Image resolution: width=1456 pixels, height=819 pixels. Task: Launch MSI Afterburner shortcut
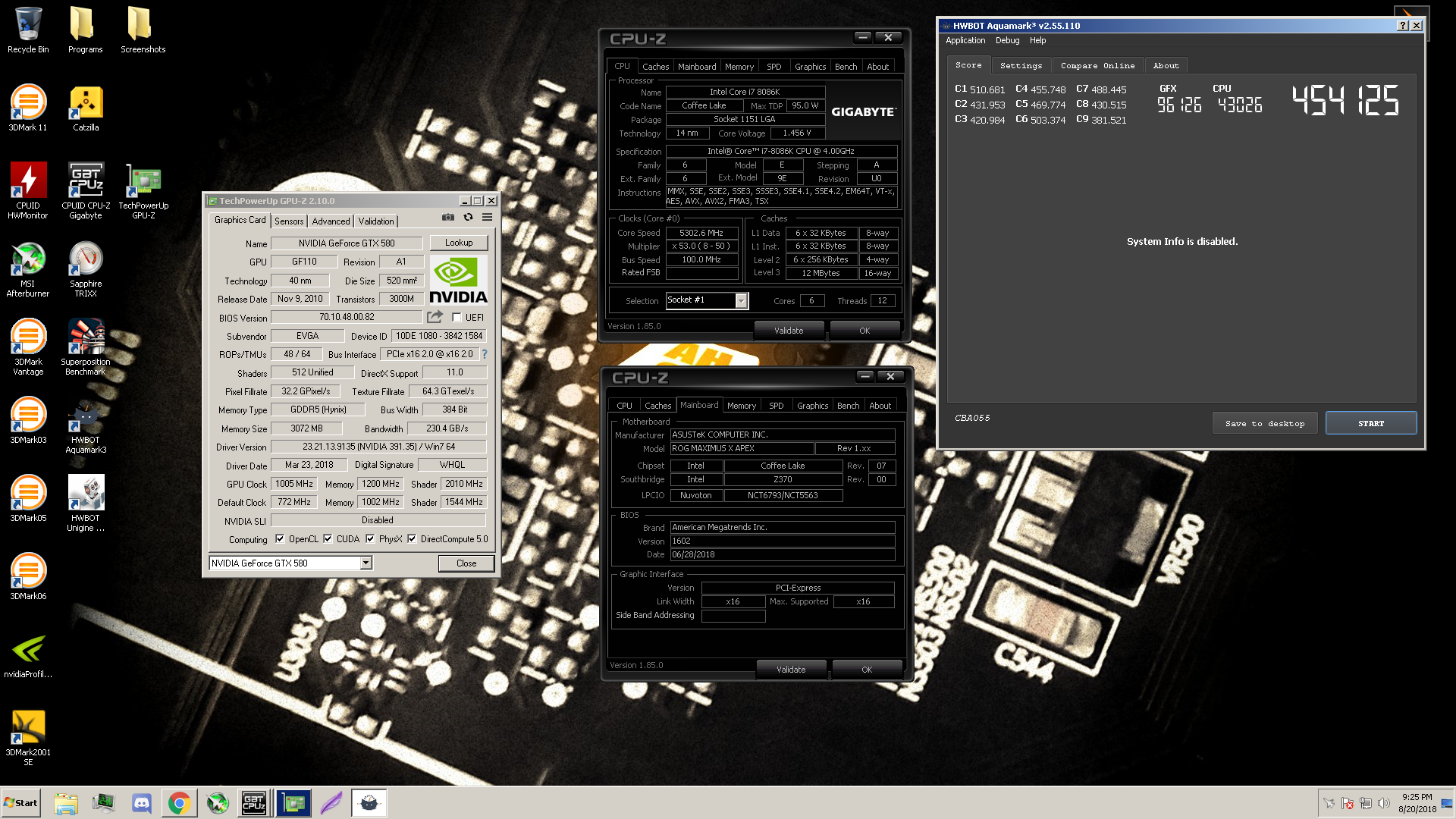click(x=28, y=269)
